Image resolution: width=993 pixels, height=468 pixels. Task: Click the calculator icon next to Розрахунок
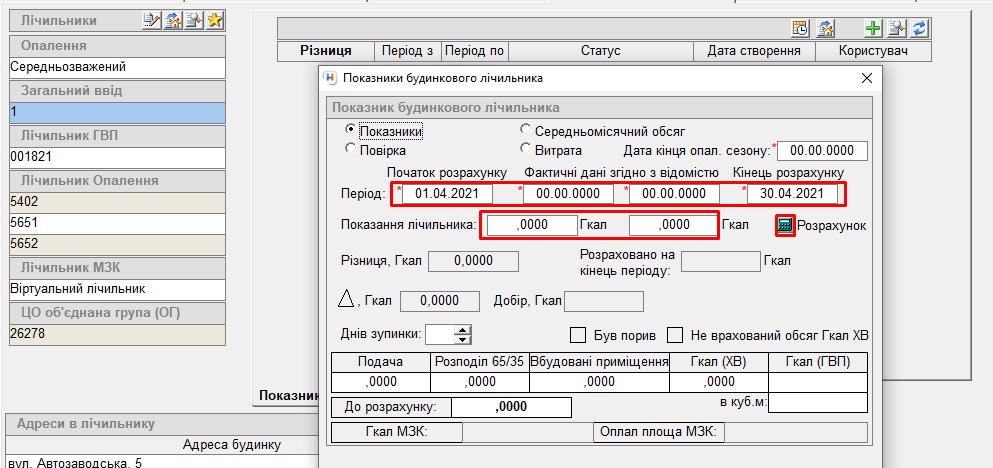[x=785, y=226]
